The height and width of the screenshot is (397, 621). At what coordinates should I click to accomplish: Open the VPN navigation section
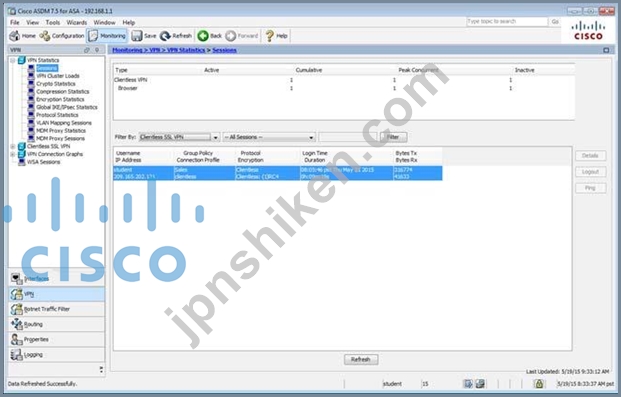coord(57,294)
